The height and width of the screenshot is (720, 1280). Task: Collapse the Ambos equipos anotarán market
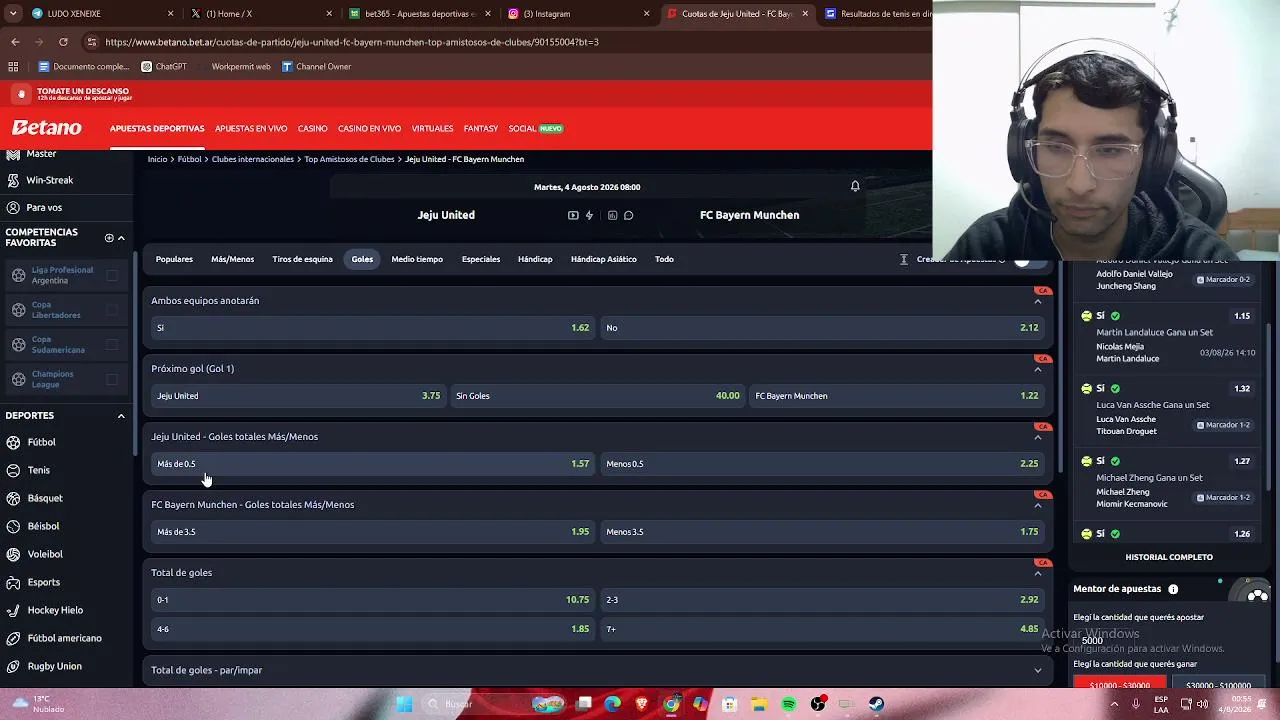pyautogui.click(x=1037, y=301)
